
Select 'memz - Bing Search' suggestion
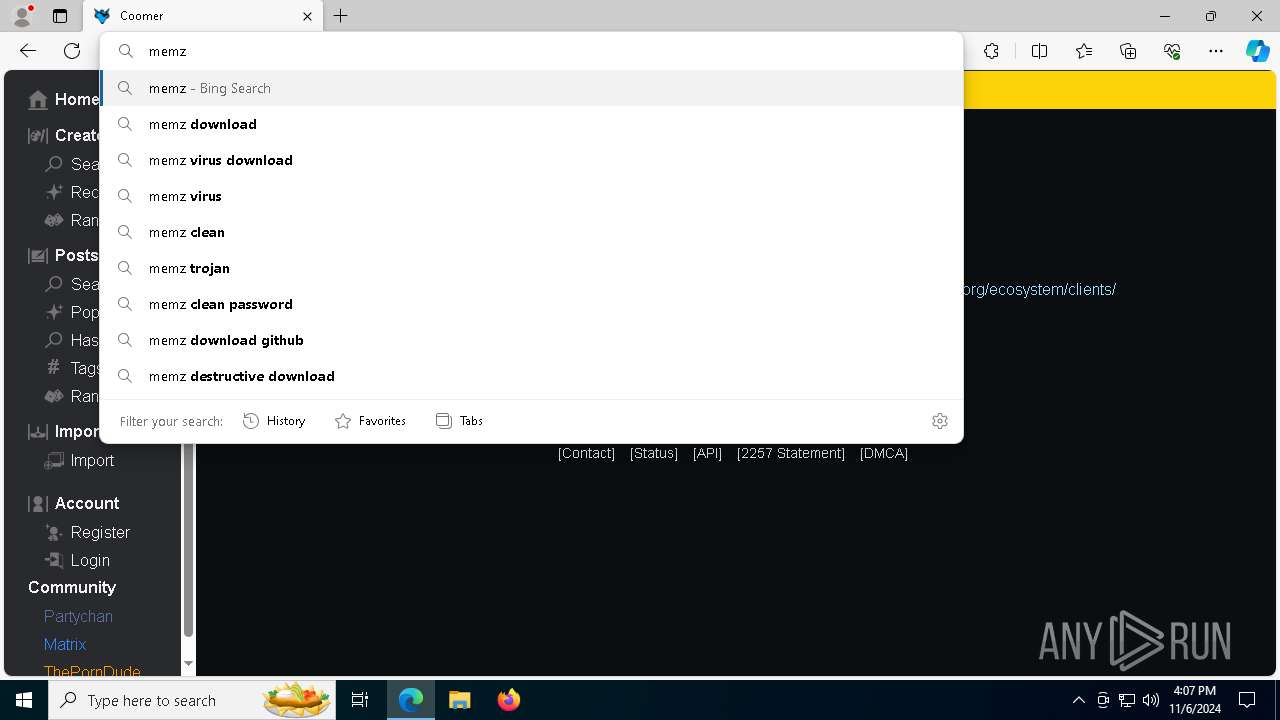531,88
